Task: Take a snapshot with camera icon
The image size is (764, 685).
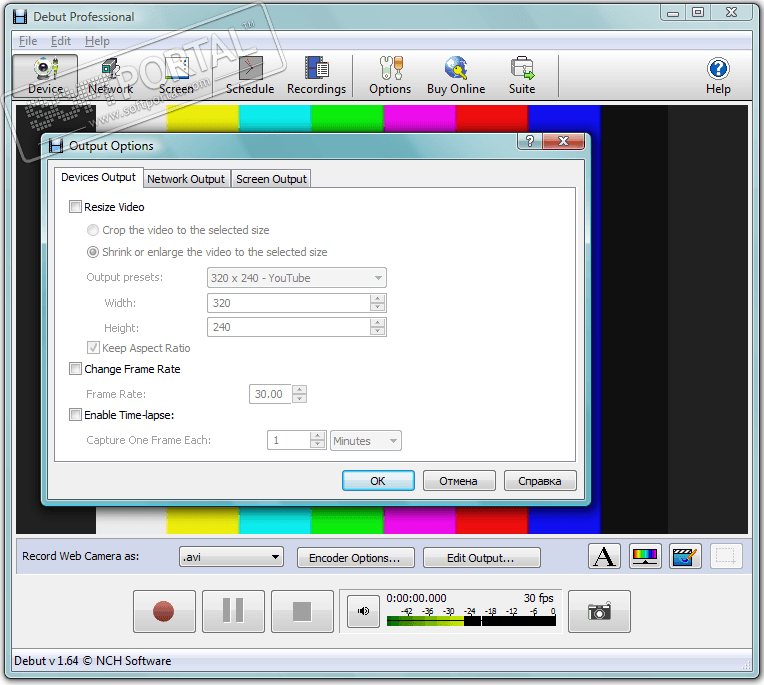Action: [599, 611]
